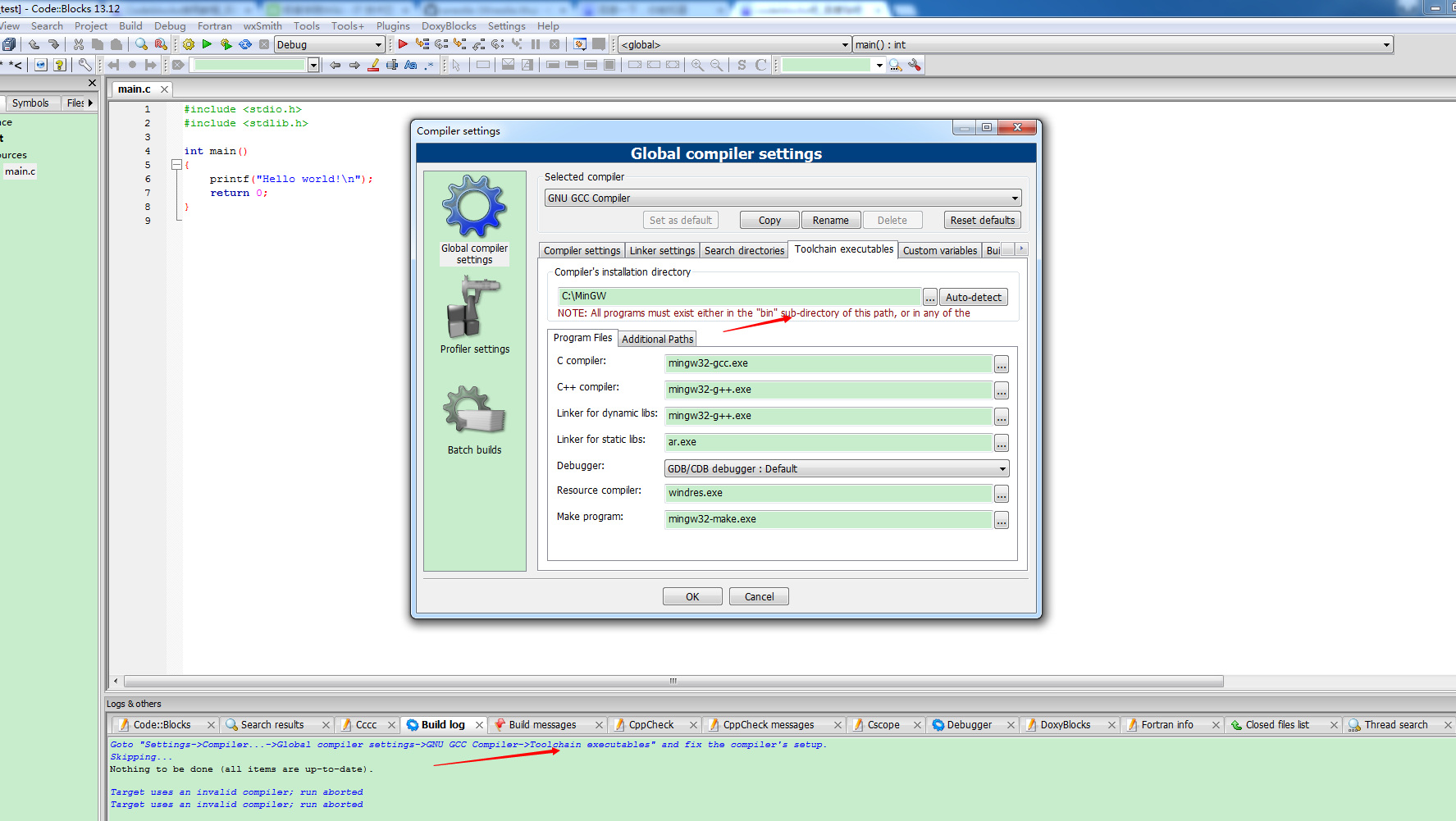Select the Batch builds category icon
Screen dimensions: 1456x821
click(x=474, y=420)
